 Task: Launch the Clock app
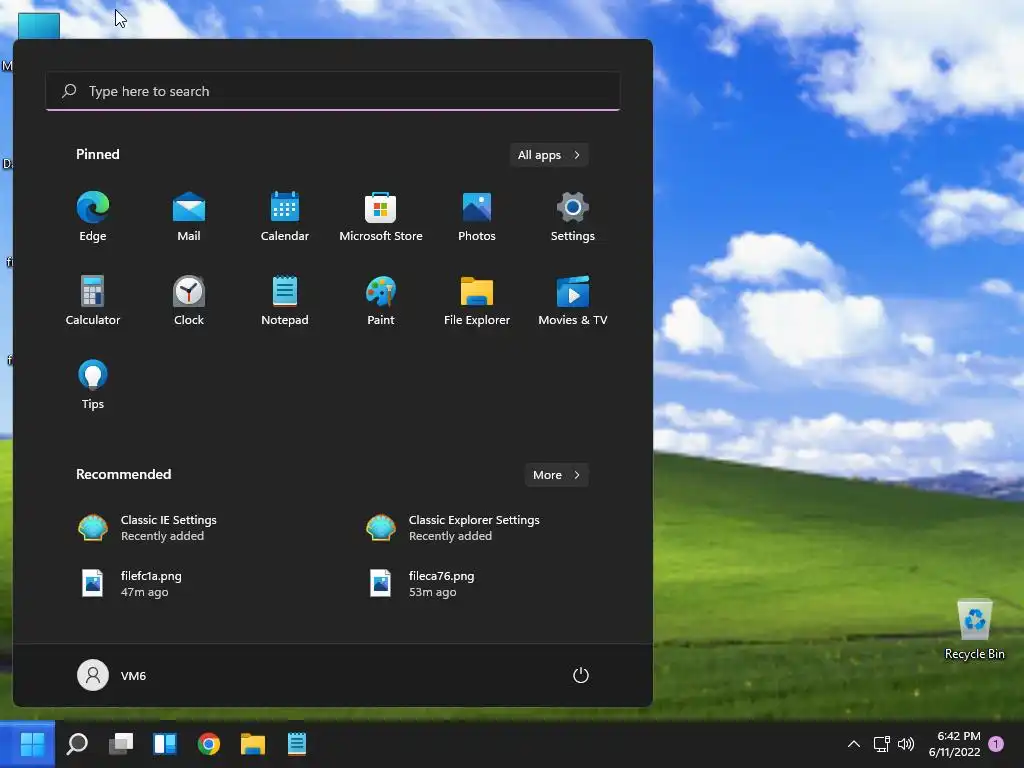(x=189, y=300)
